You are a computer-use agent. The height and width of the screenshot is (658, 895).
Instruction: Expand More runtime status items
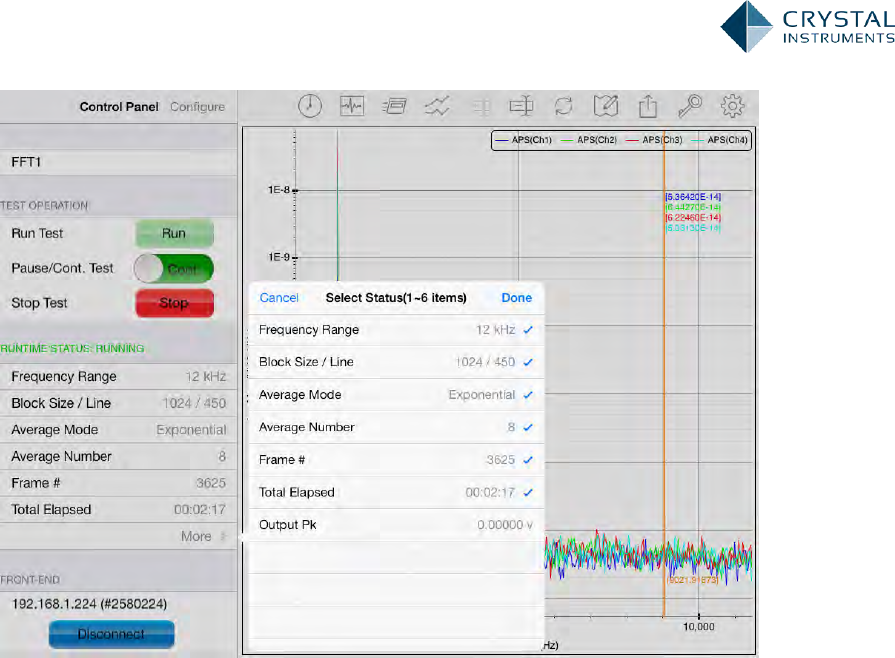tap(203, 536)
